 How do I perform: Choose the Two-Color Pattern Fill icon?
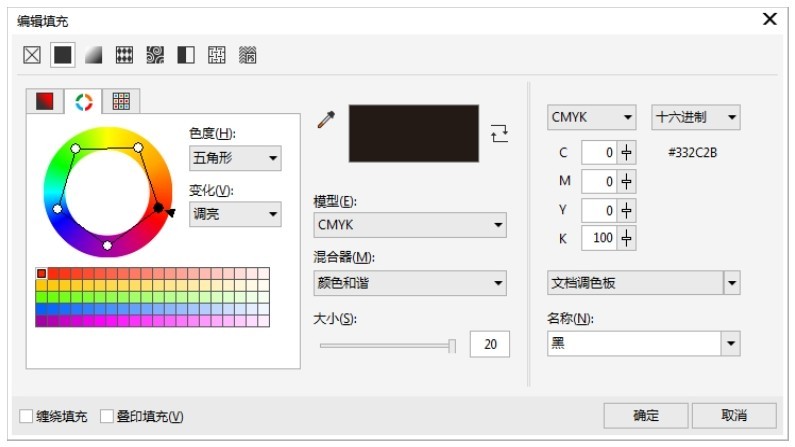(x=186, y=55)
